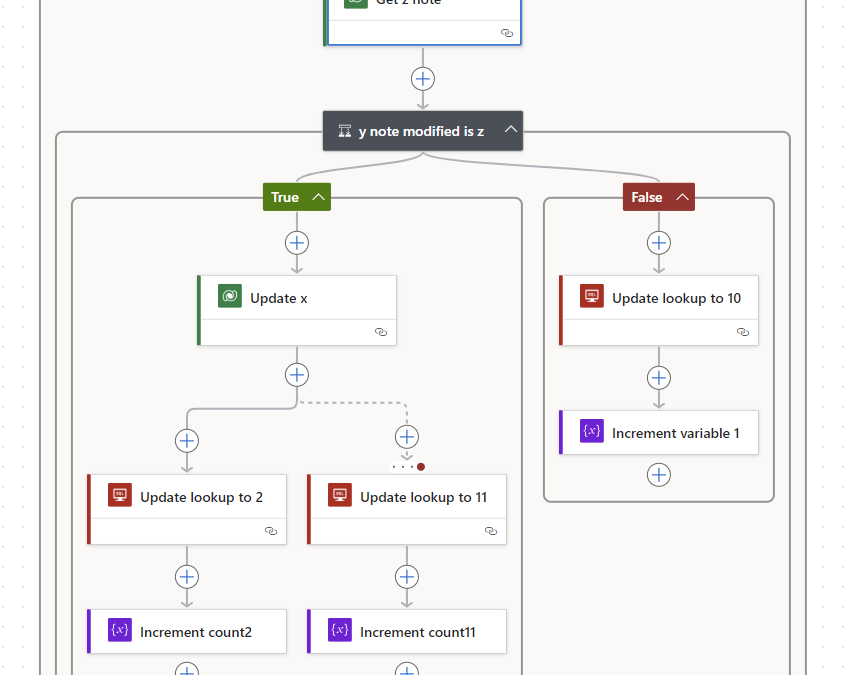Click the Dataverse icon on Update x action
The width and height of the screenshot is (848, 675).
point(229,295)
